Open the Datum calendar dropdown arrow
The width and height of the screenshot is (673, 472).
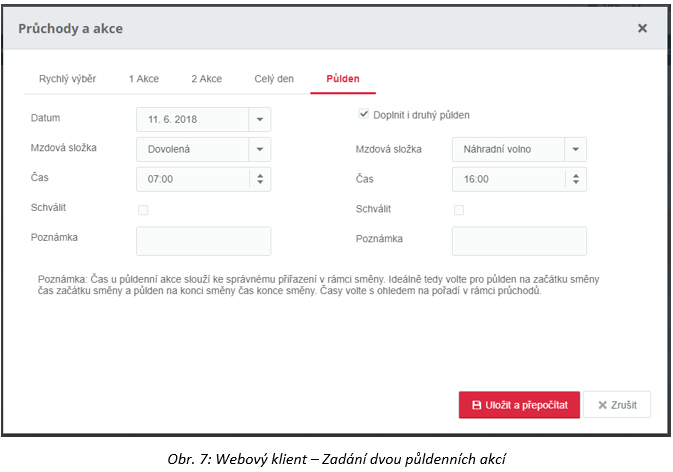coord(260,119)
